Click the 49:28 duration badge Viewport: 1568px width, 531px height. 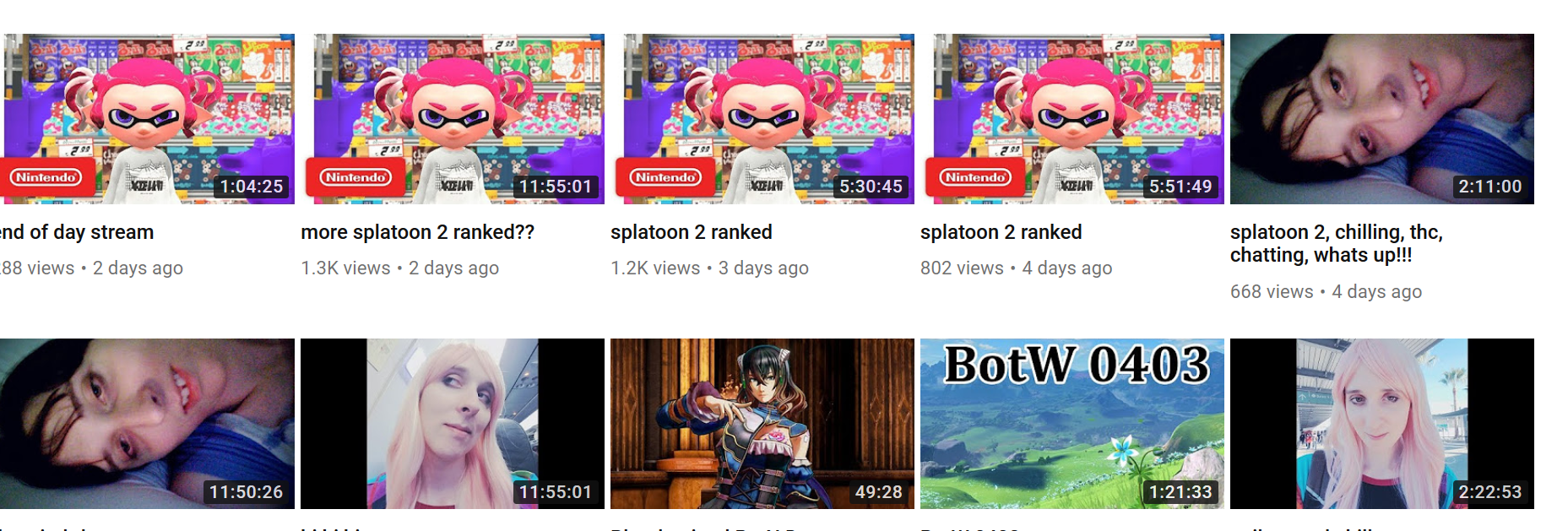[x=878, y=491]
